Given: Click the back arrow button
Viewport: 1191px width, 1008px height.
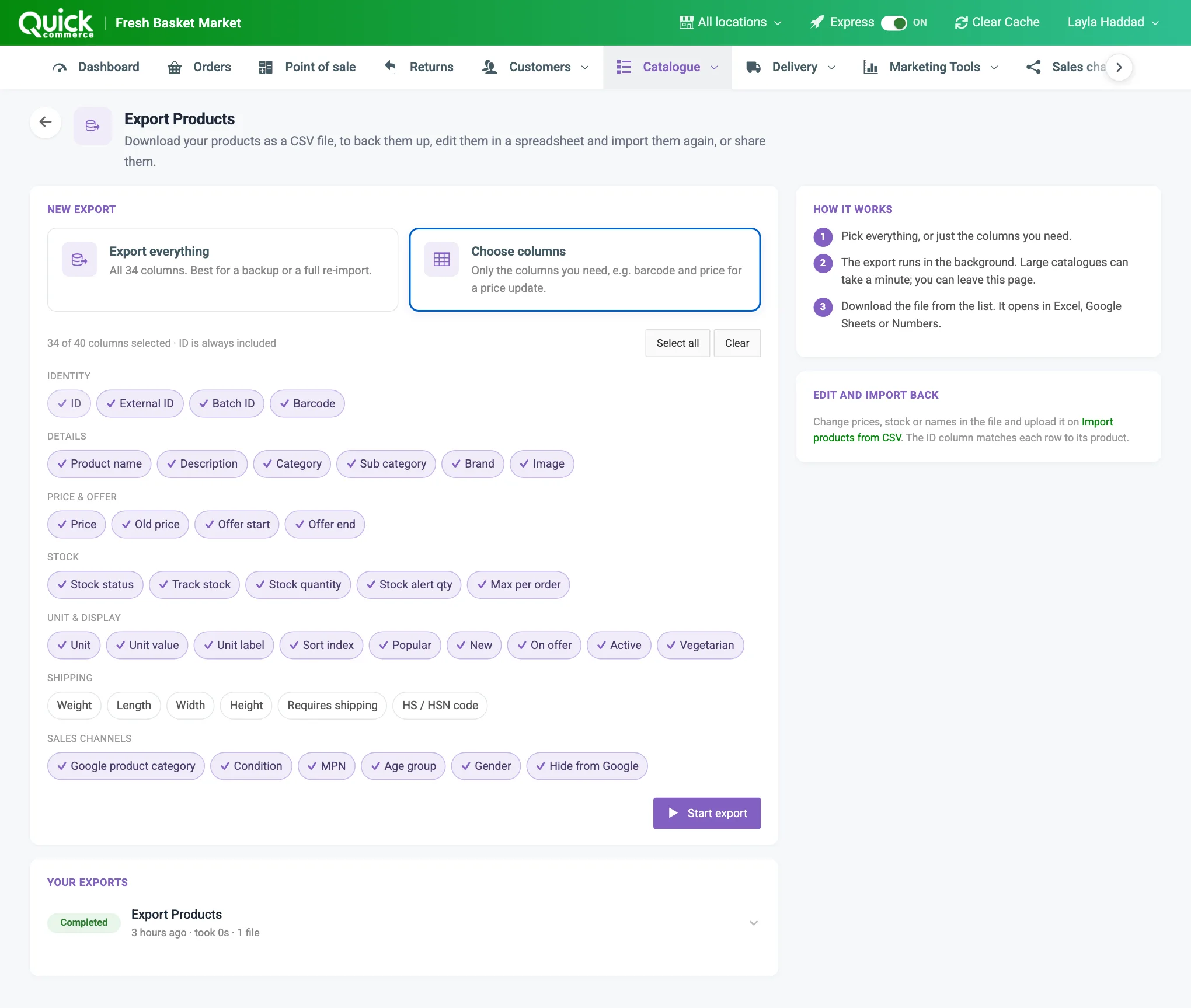Looking at the screenshot, I should [46, 122].
